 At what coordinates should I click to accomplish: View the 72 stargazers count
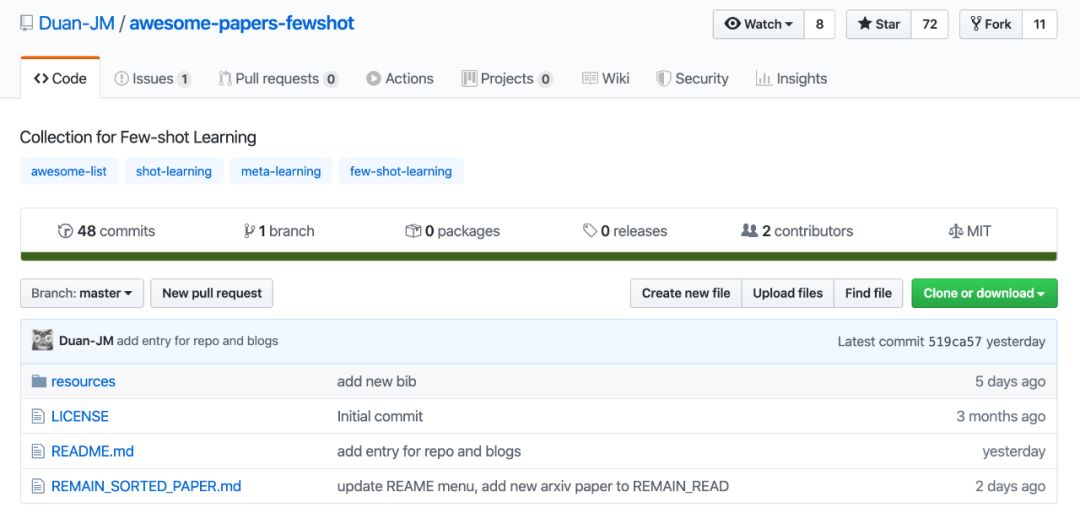point(930,24)
